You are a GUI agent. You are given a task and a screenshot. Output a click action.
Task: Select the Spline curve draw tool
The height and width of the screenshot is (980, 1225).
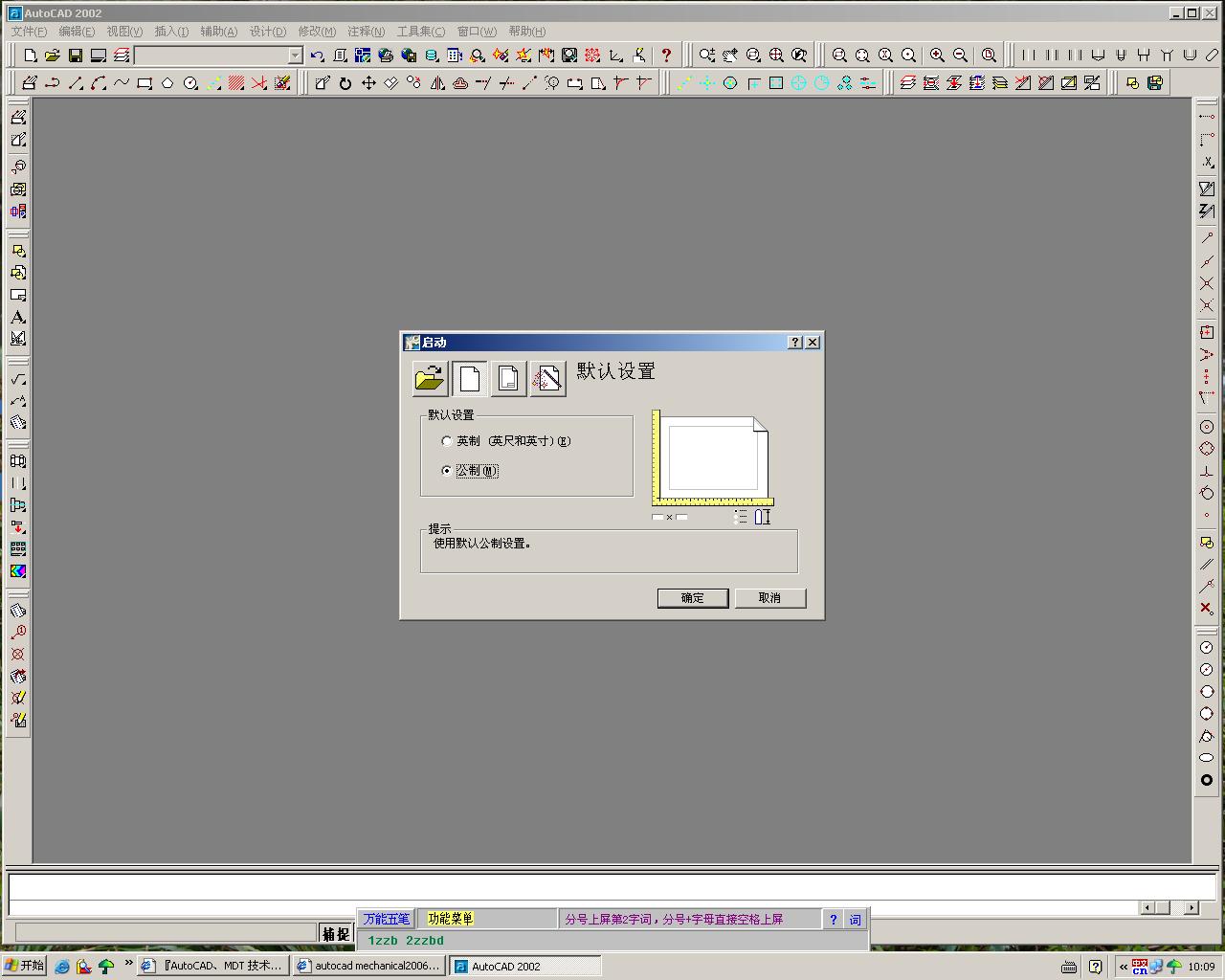point(122,83)
